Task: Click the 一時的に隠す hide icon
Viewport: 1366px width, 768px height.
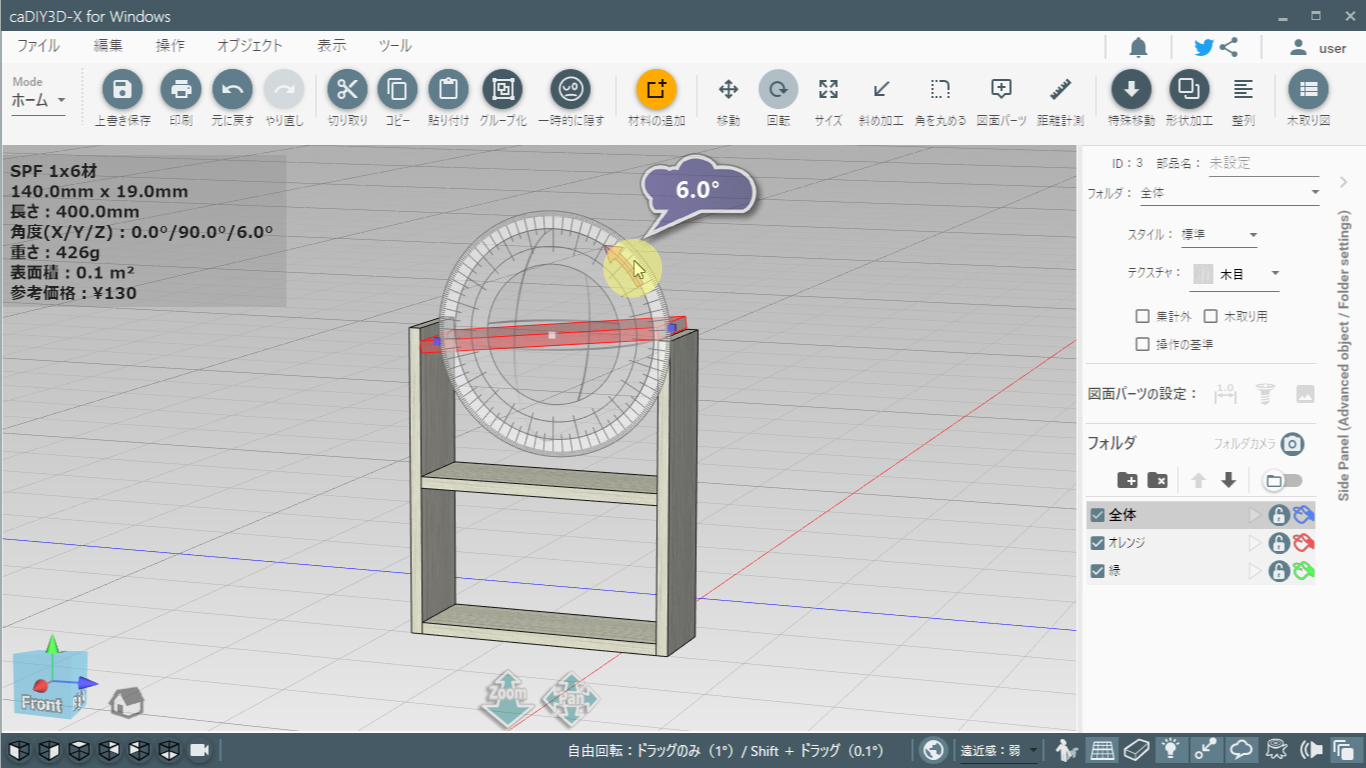Action: pyautogui.click(x=571, y=90)
